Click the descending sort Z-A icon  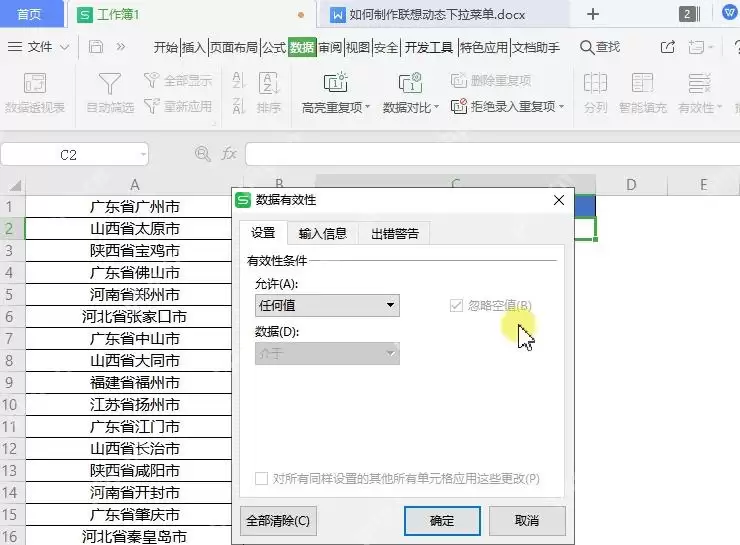click(x=239, y=106)
